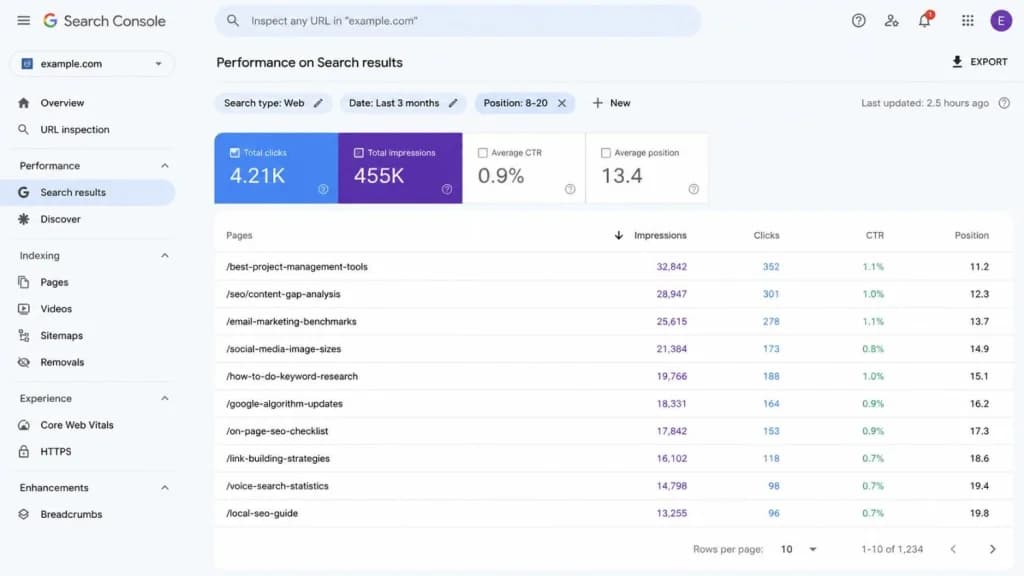Click the Search type: Web filter chip
1024x576 pixels.
[x=273, y=103]
